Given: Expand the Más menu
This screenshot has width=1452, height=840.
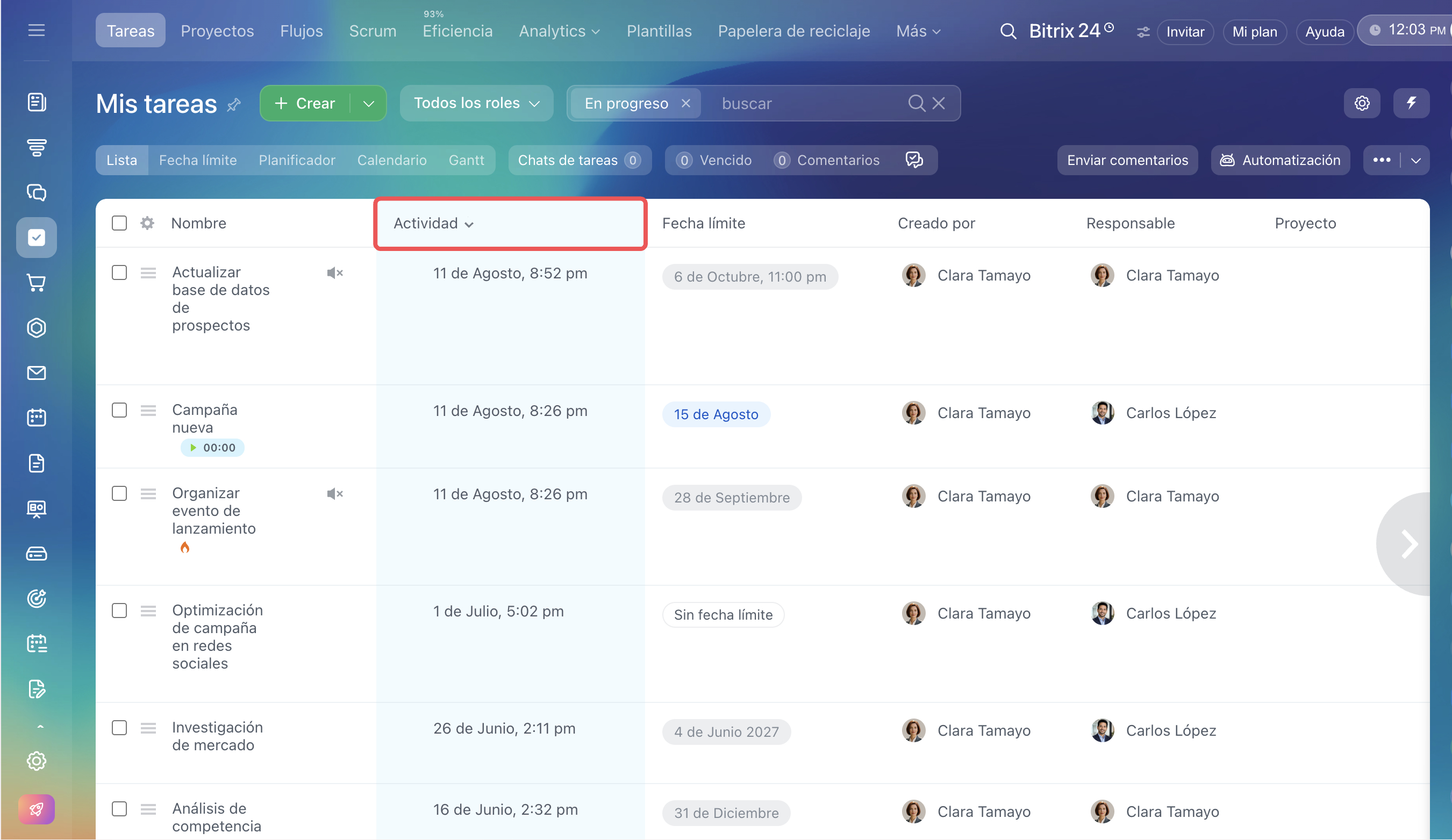Looking at the screenshot, I should click(x=918, y=31).
